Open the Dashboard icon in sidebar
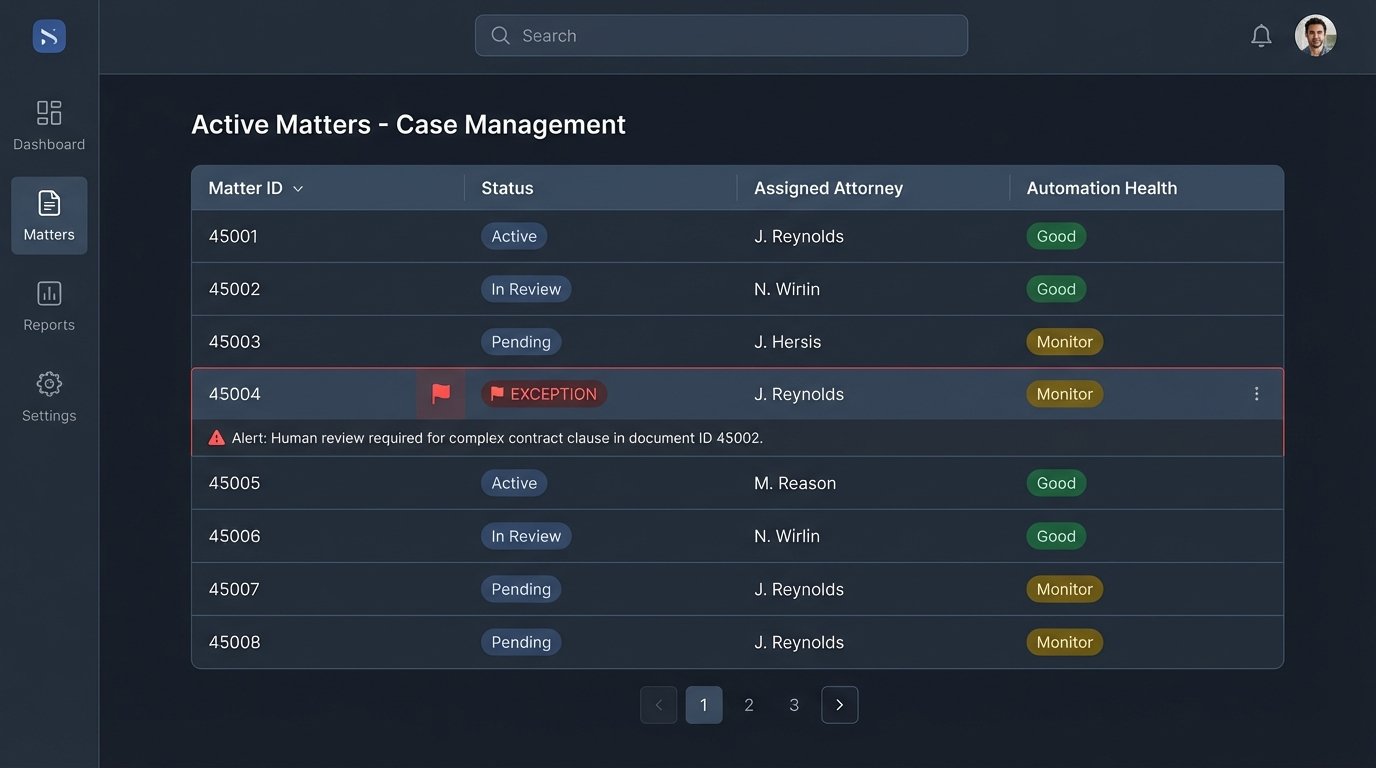 point(49,112)
